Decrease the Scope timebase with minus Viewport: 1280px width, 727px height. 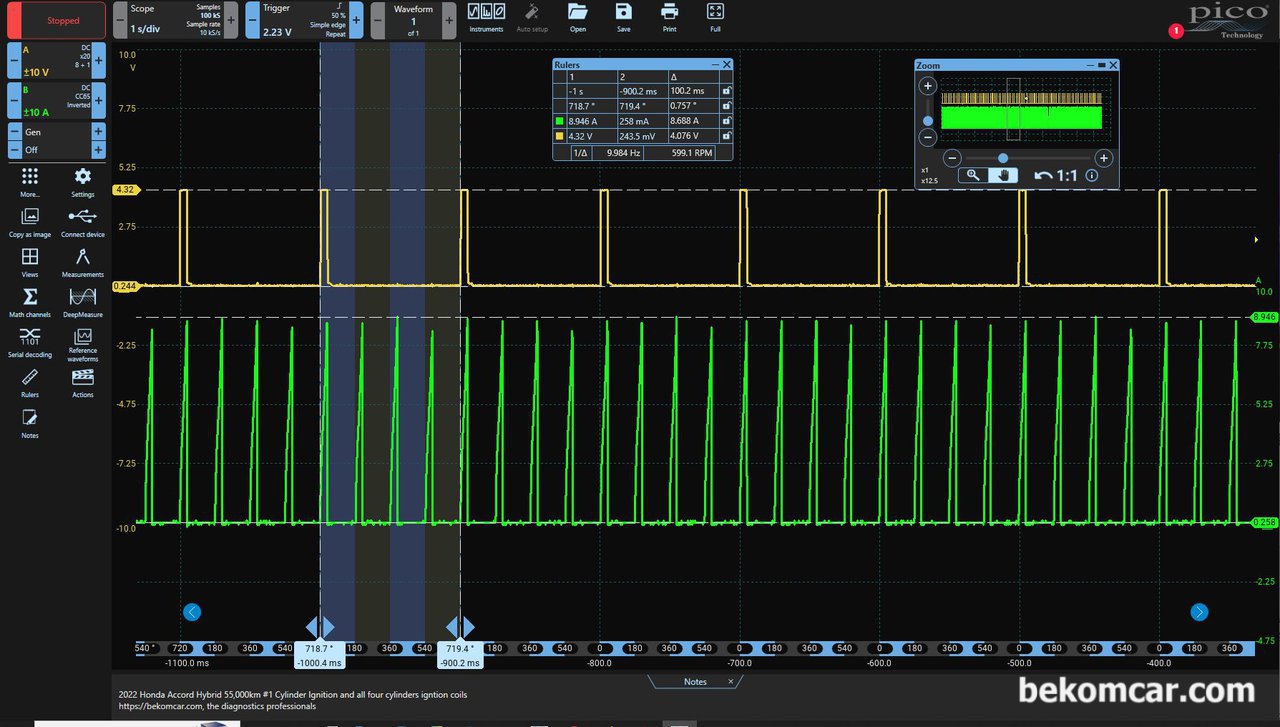point(119,20)
